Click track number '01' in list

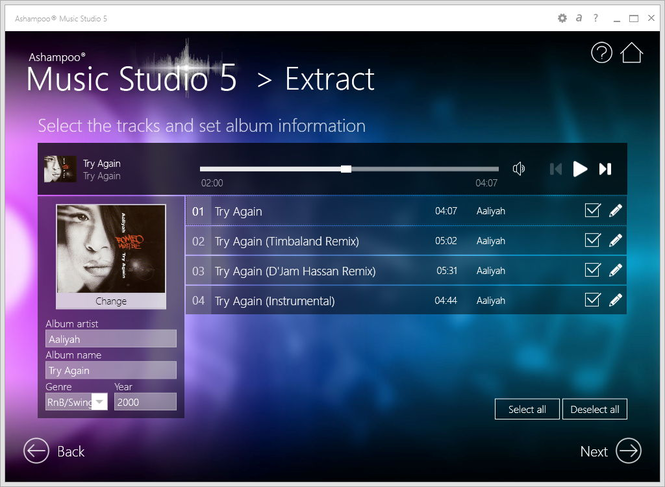198,211
